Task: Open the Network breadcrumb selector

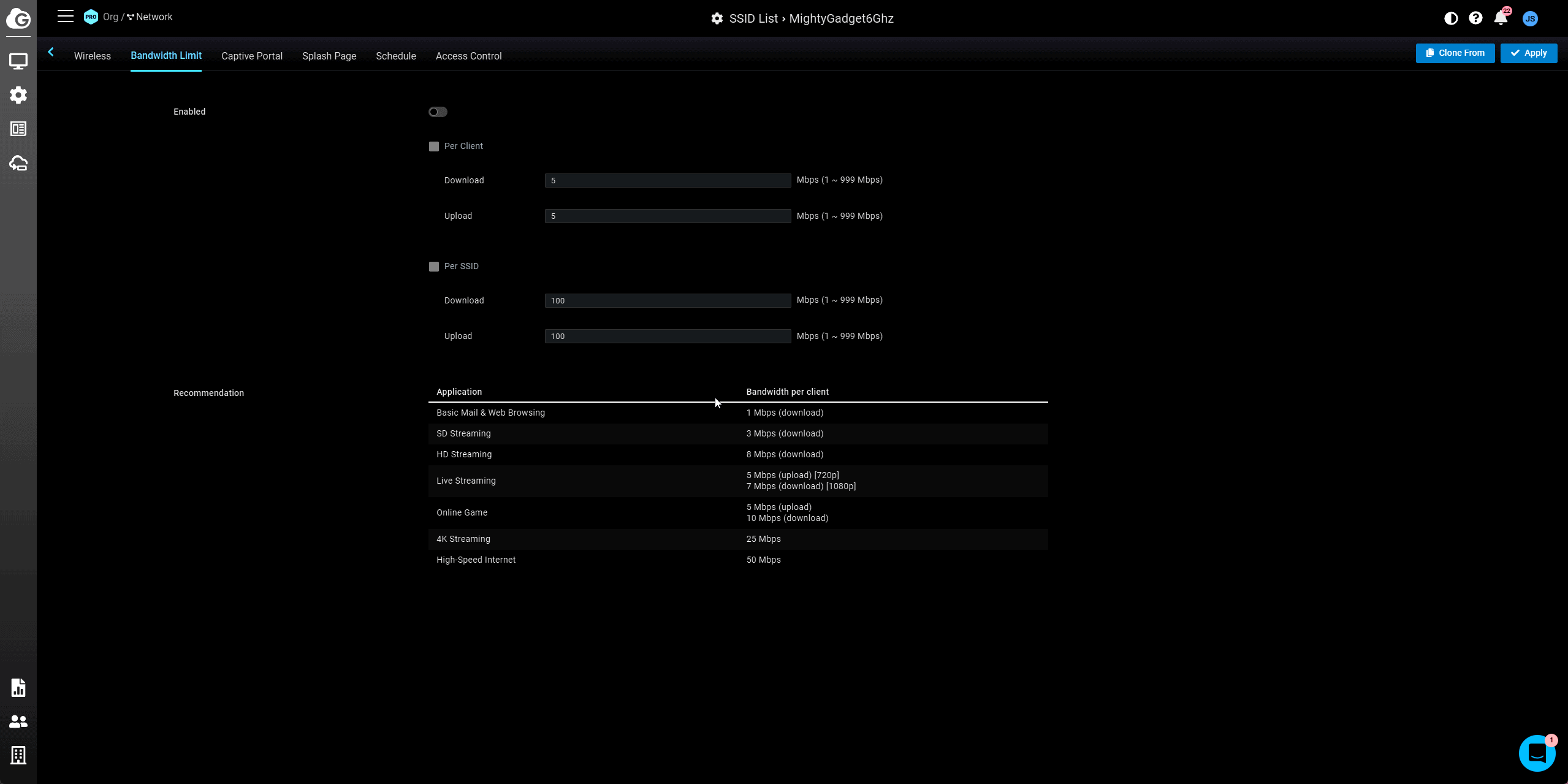Action: click(x=153, y=17)
